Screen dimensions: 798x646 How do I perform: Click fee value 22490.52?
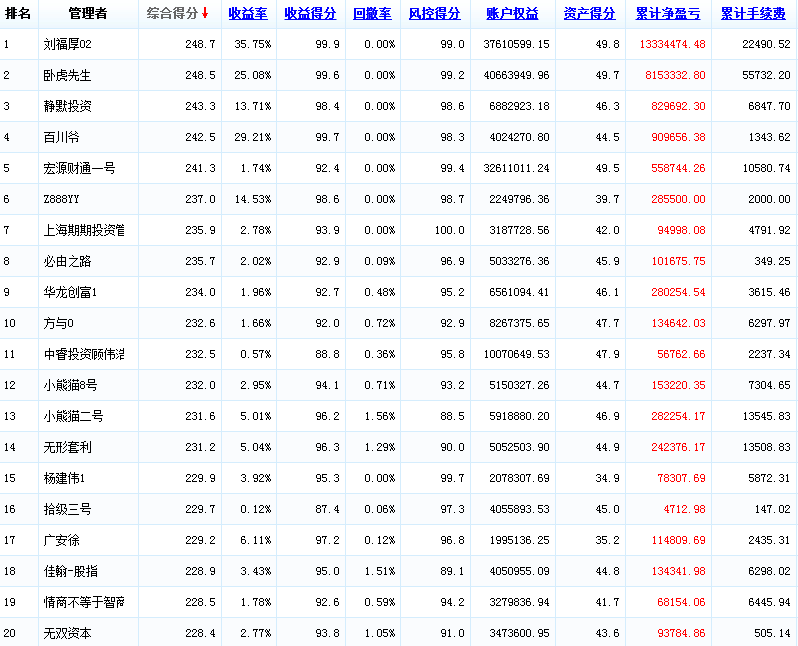point(766,44)
